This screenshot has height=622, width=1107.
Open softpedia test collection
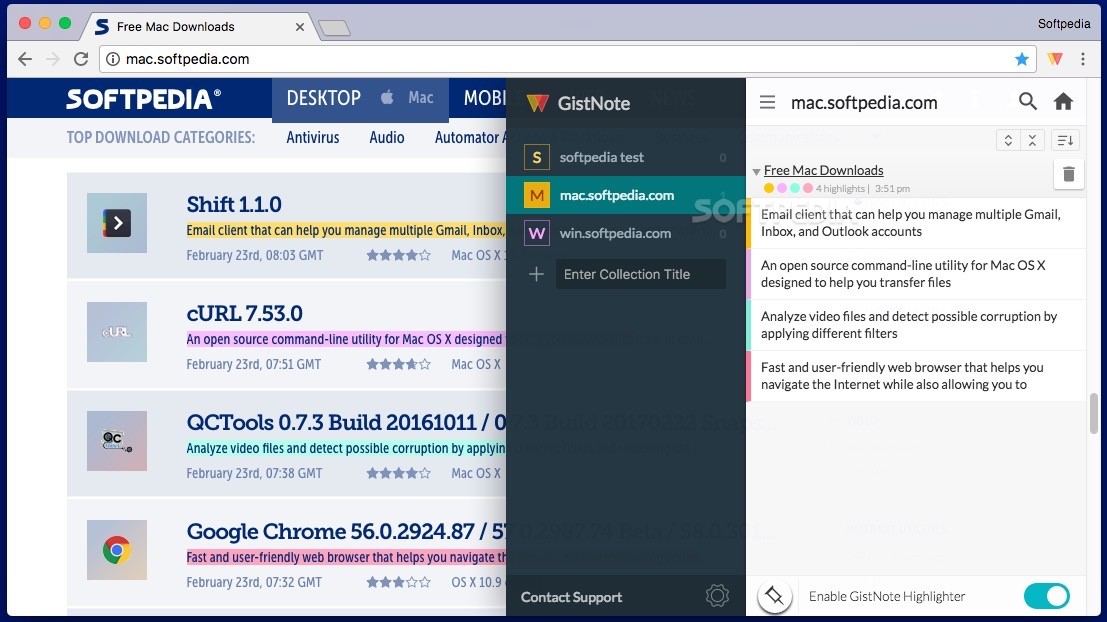point(626,157)
